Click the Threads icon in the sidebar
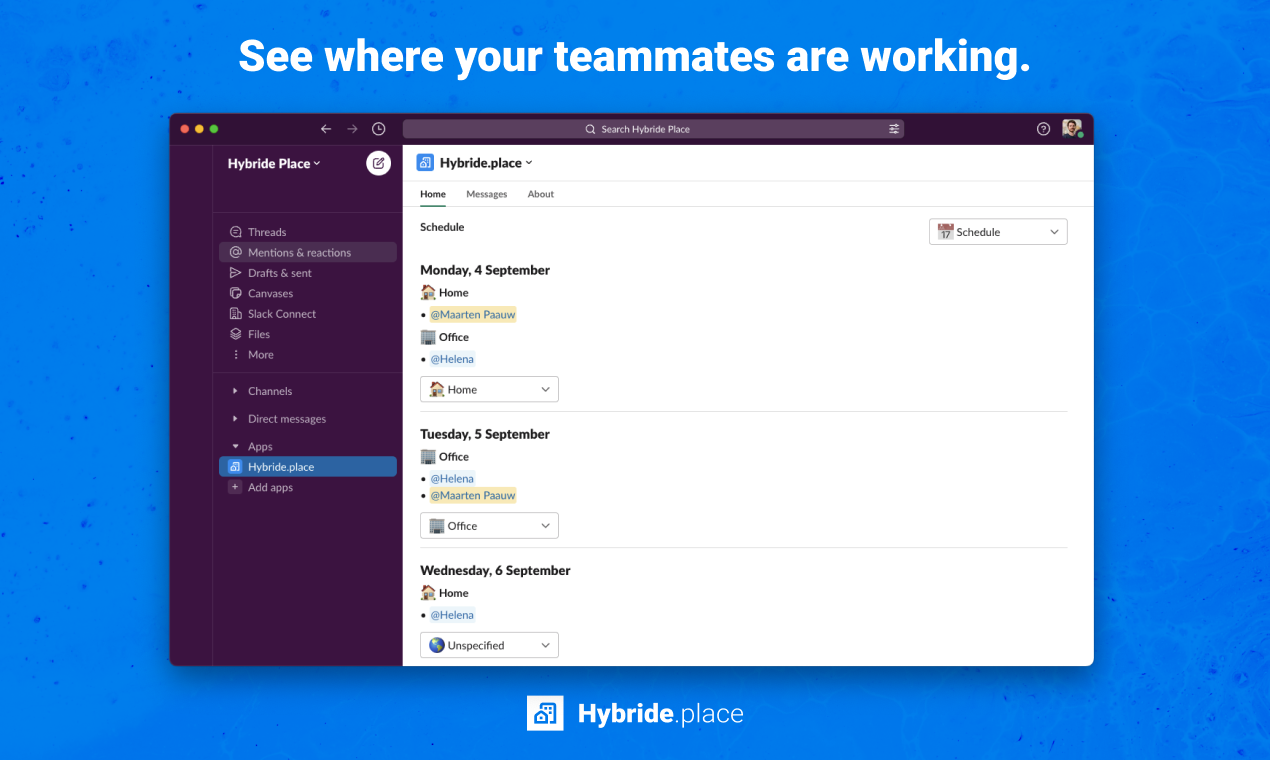This screenshot has width=1270, height=760. coord(236,232)
